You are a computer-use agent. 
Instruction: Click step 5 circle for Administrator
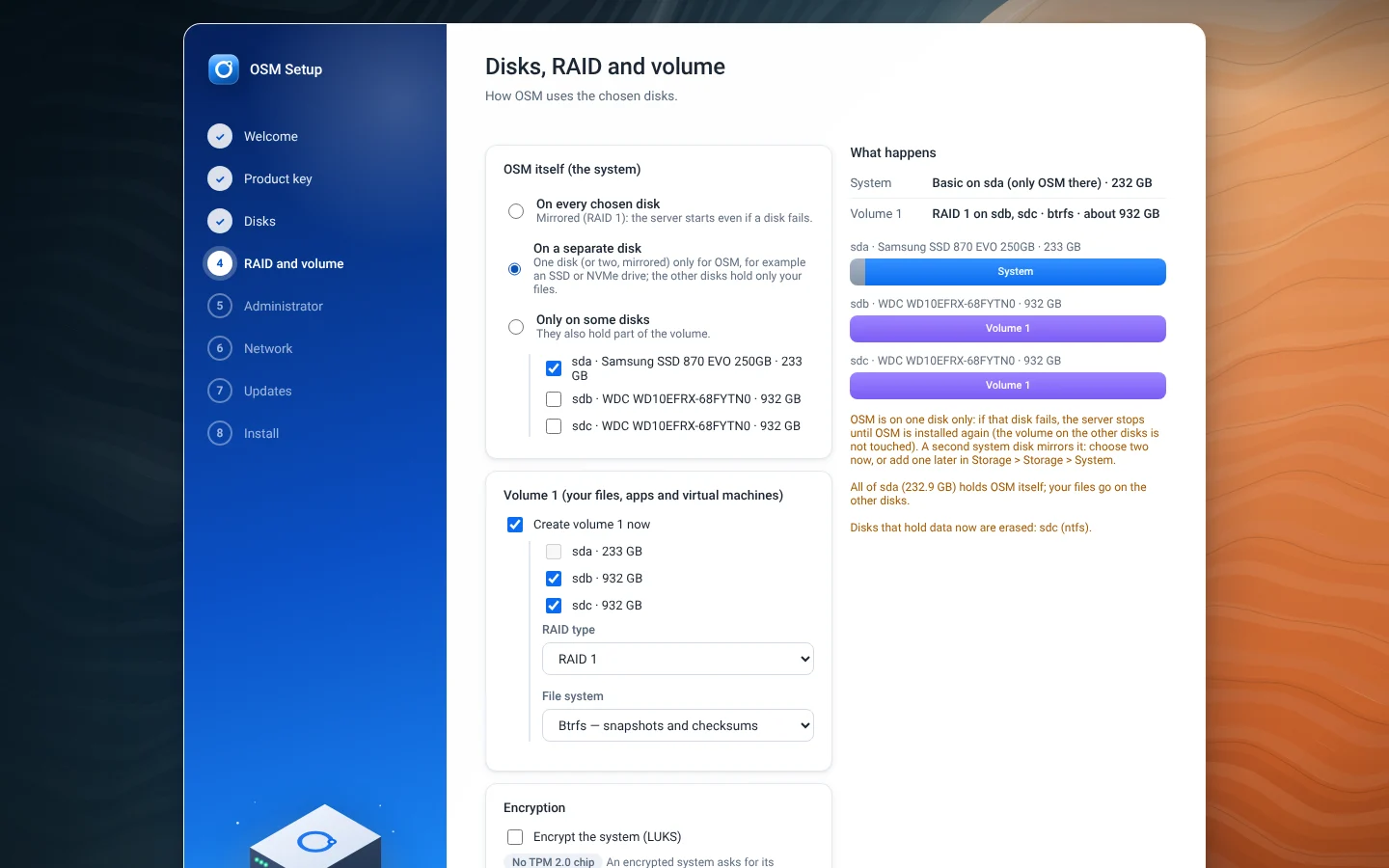pyautogui.click(x=220, y=306)
